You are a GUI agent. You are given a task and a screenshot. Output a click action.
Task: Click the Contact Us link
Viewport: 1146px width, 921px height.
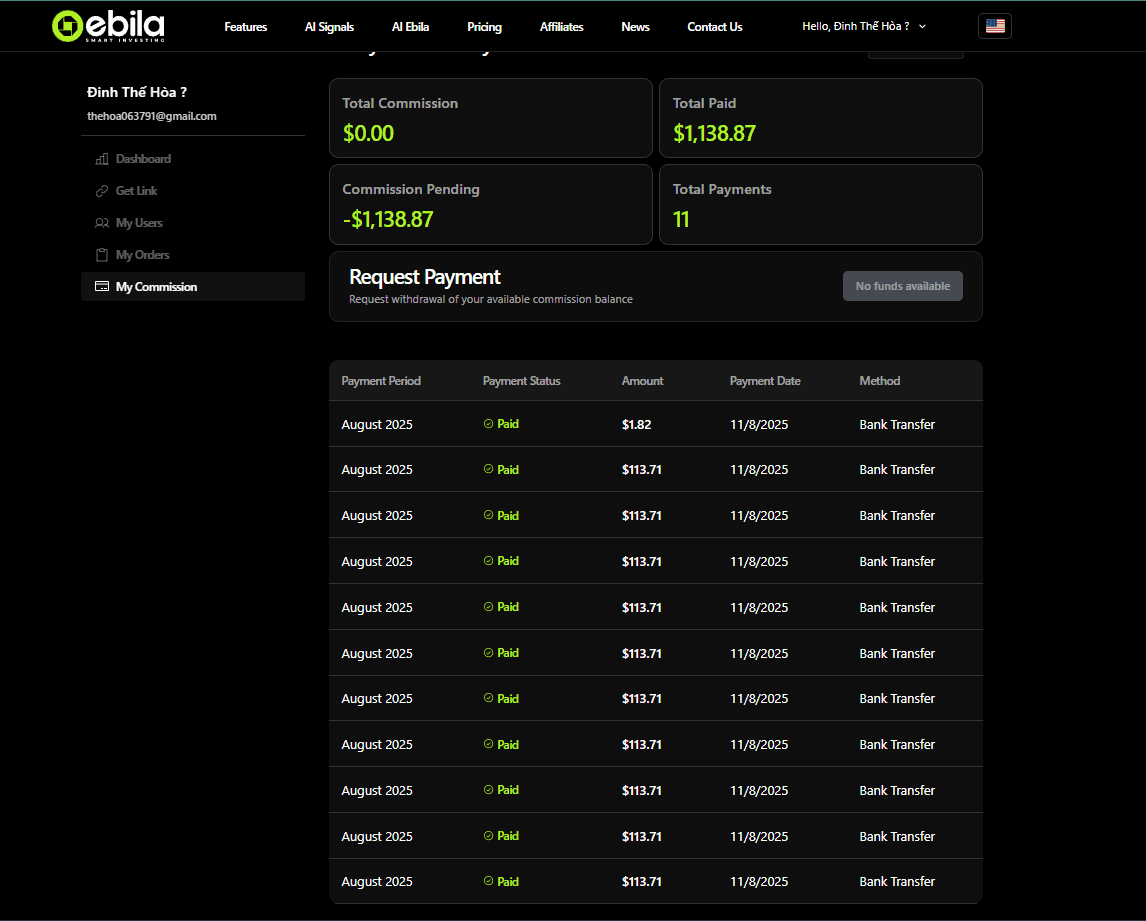pos(715,27)
